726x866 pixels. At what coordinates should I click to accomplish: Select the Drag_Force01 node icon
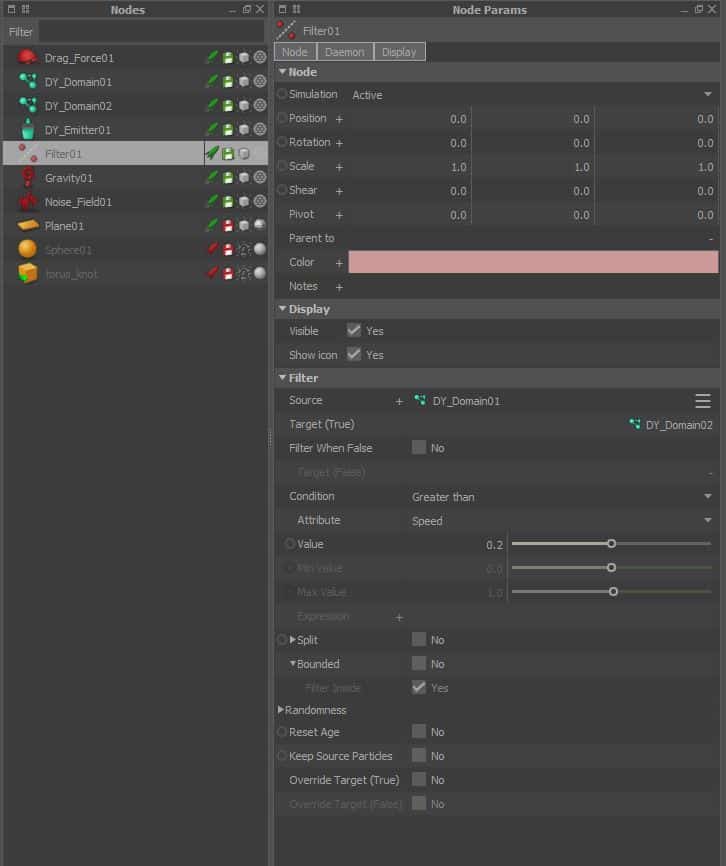(27, 58)
